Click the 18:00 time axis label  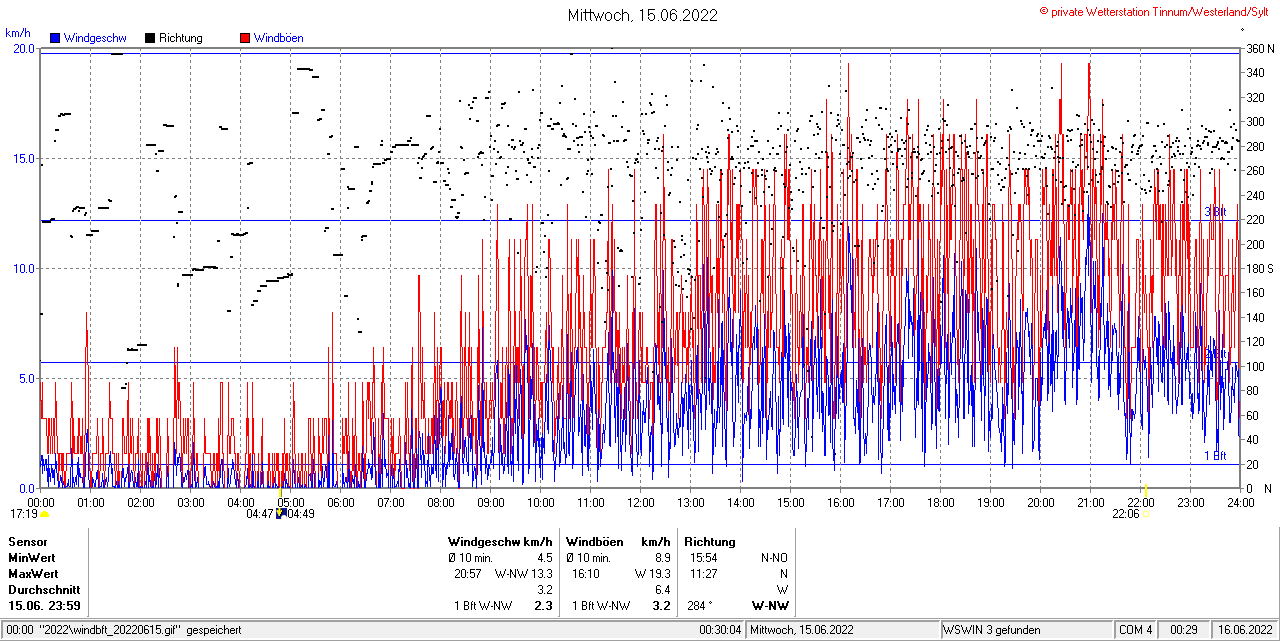point(941,502)
